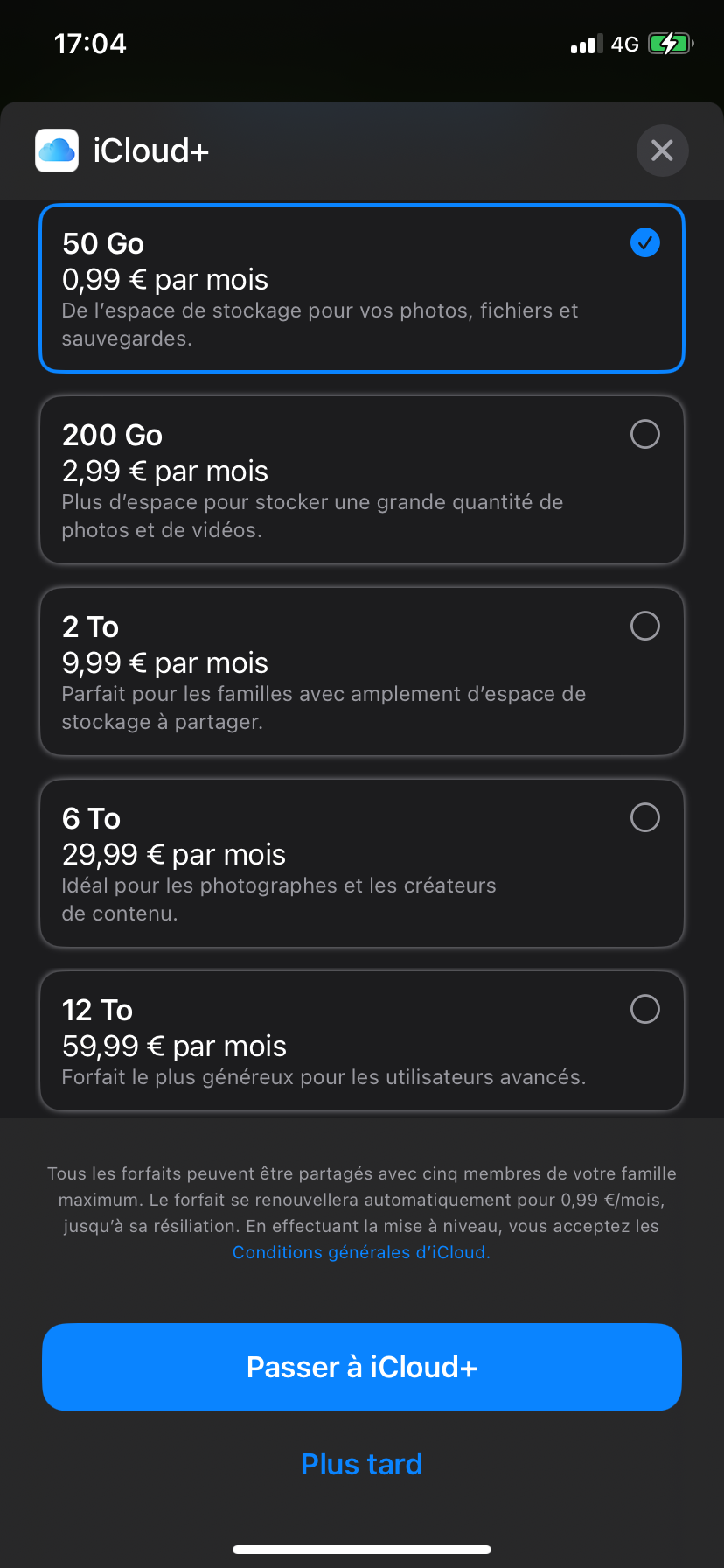
Task: Tap the home indicator bar
Action: 361,1550
